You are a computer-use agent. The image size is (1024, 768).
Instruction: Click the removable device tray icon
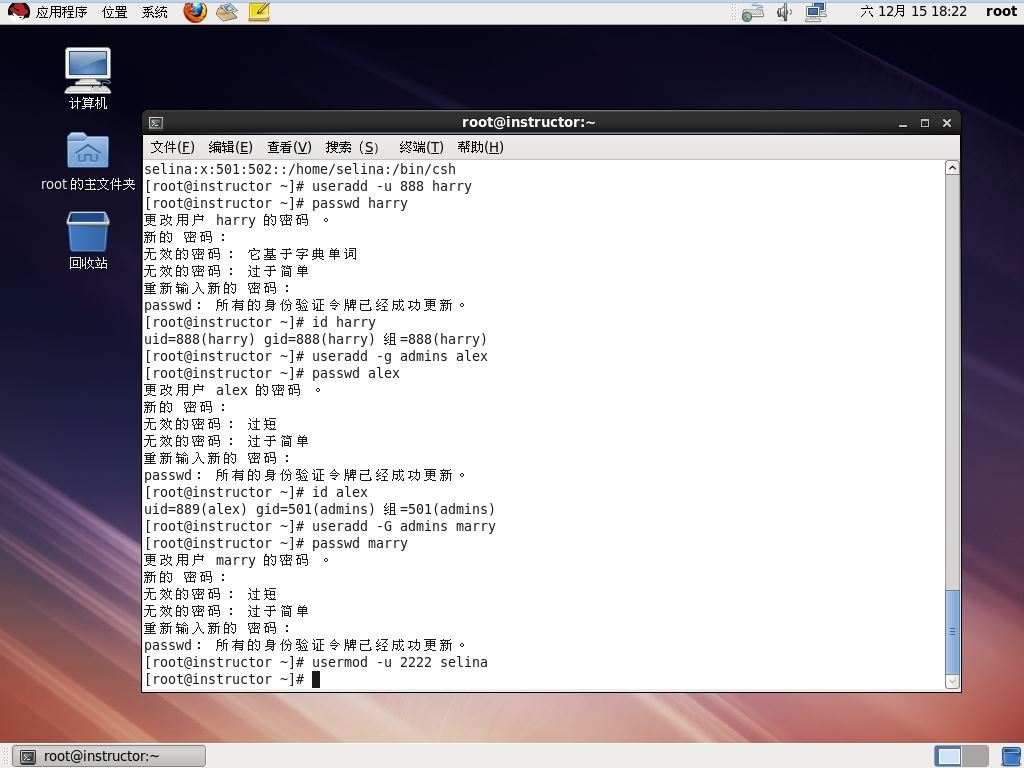(x=753, y=12)
